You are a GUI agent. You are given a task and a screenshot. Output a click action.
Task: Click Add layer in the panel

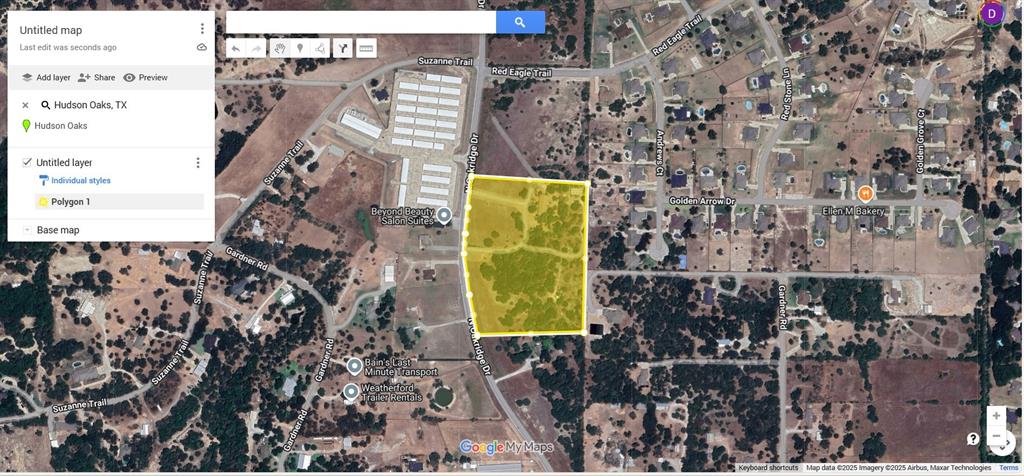45,77
